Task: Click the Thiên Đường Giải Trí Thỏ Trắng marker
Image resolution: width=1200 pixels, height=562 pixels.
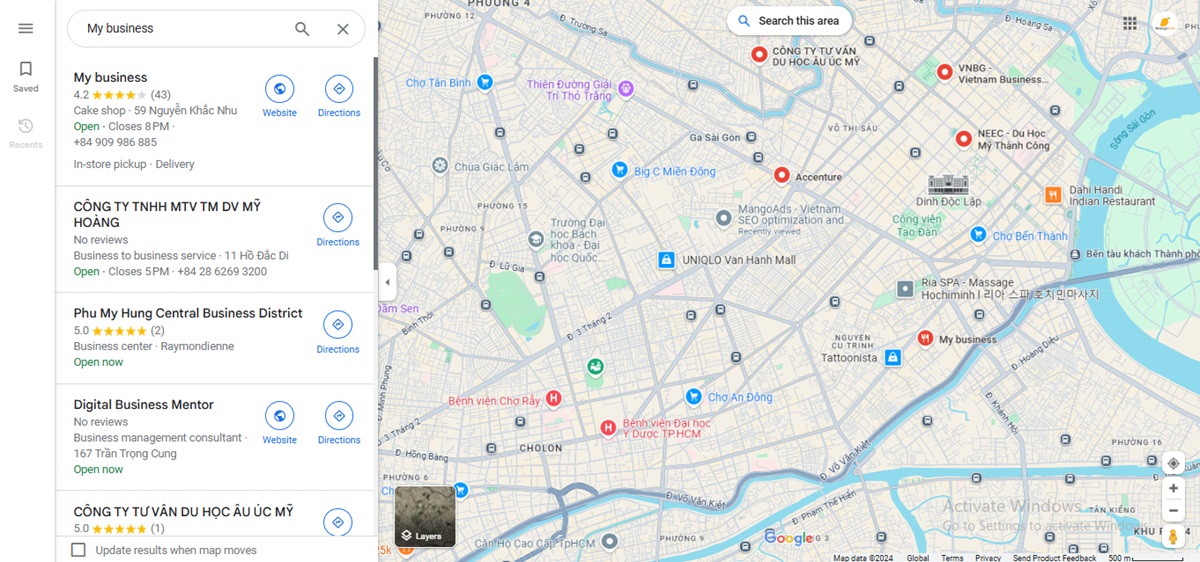Action: coord(626,89)
